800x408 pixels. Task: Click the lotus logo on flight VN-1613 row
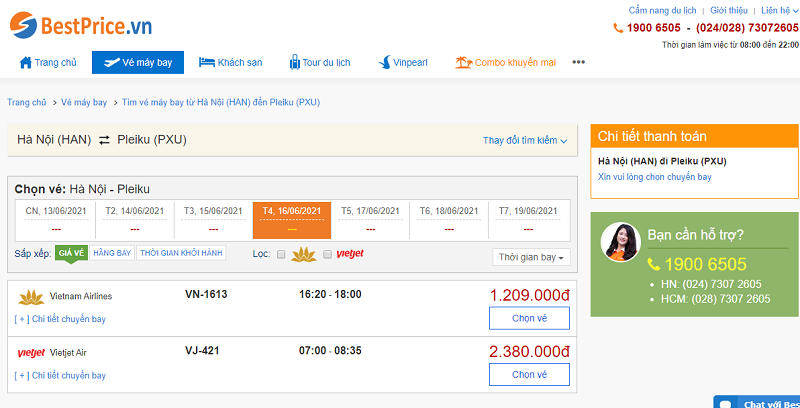click(31, 296)
